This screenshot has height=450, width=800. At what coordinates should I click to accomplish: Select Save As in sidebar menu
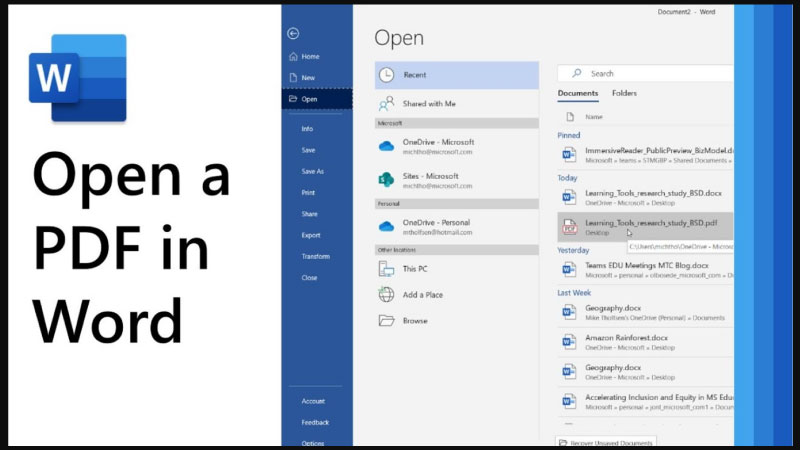(313, 171)
